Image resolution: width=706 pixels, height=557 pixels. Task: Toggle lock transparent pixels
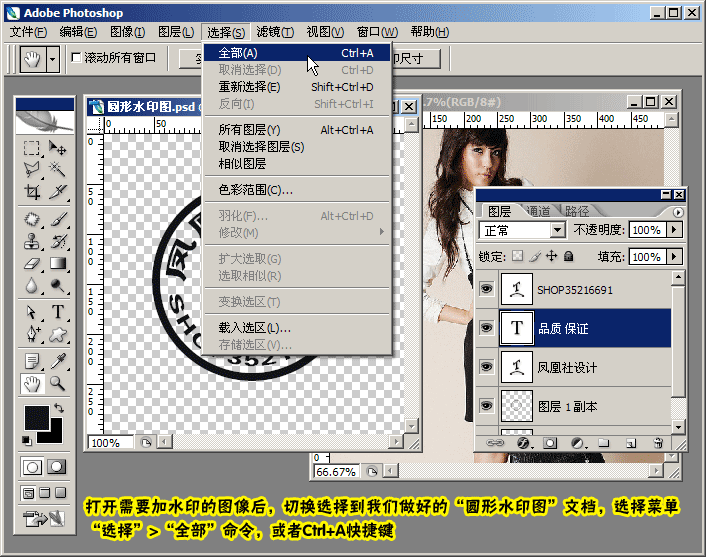(518, 257)
